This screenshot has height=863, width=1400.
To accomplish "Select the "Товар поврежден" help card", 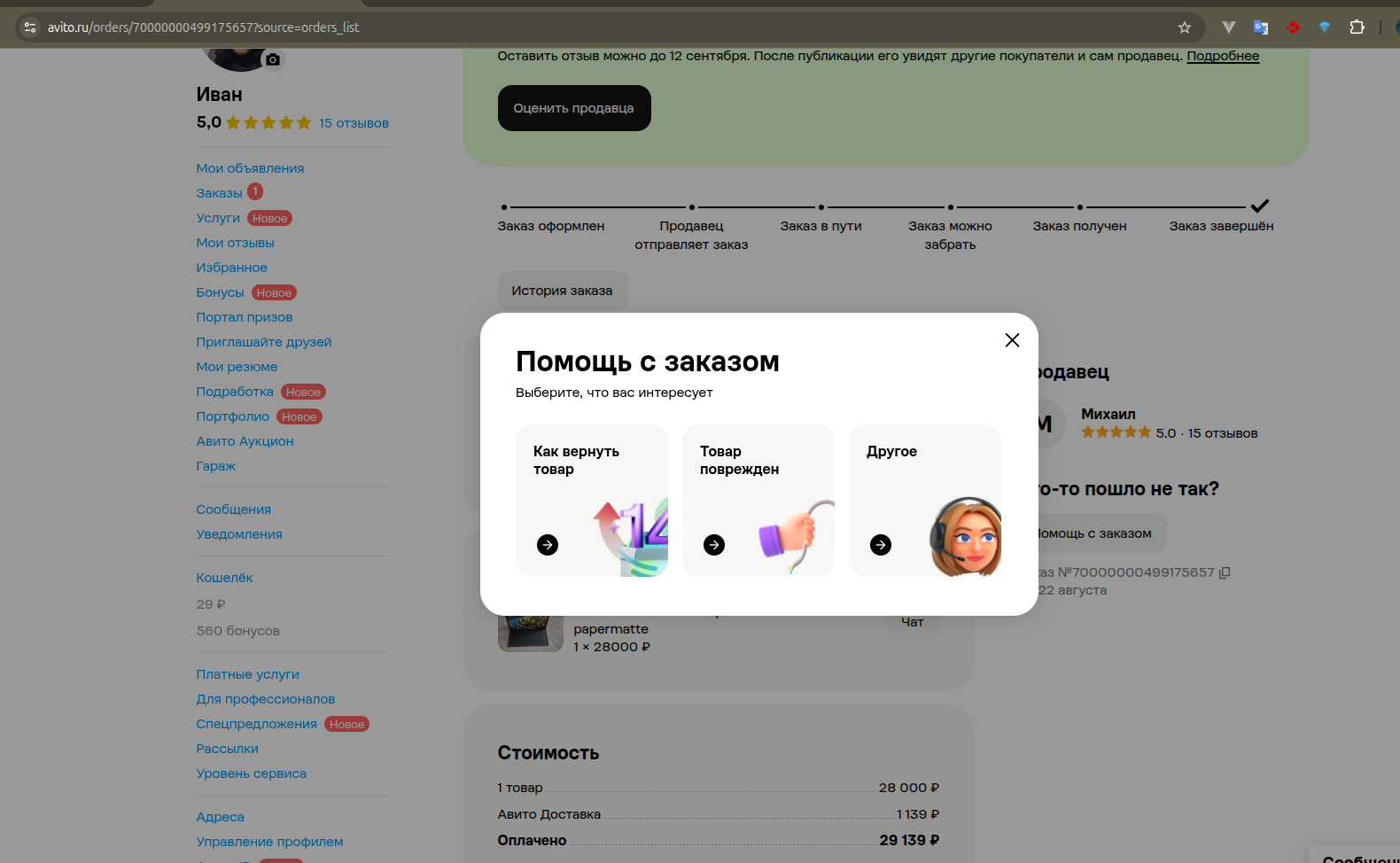I will [758, 501].
